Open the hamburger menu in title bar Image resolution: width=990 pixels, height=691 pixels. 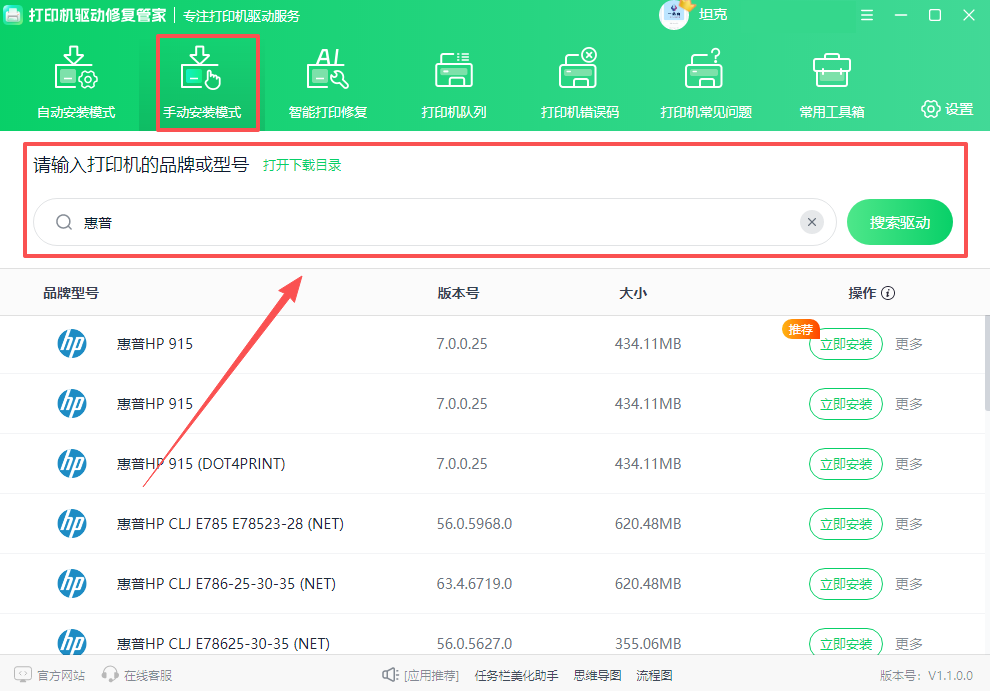tap(867, 15)
